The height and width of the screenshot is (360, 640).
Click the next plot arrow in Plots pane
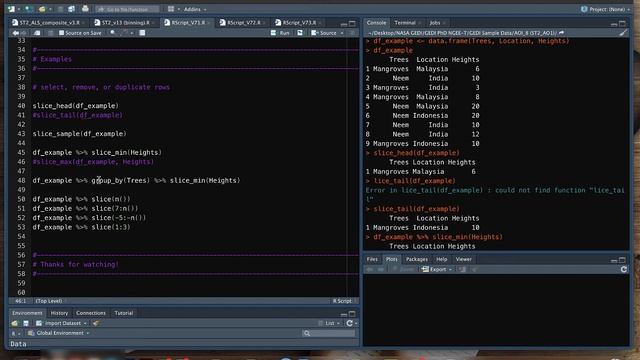point(380,269)
